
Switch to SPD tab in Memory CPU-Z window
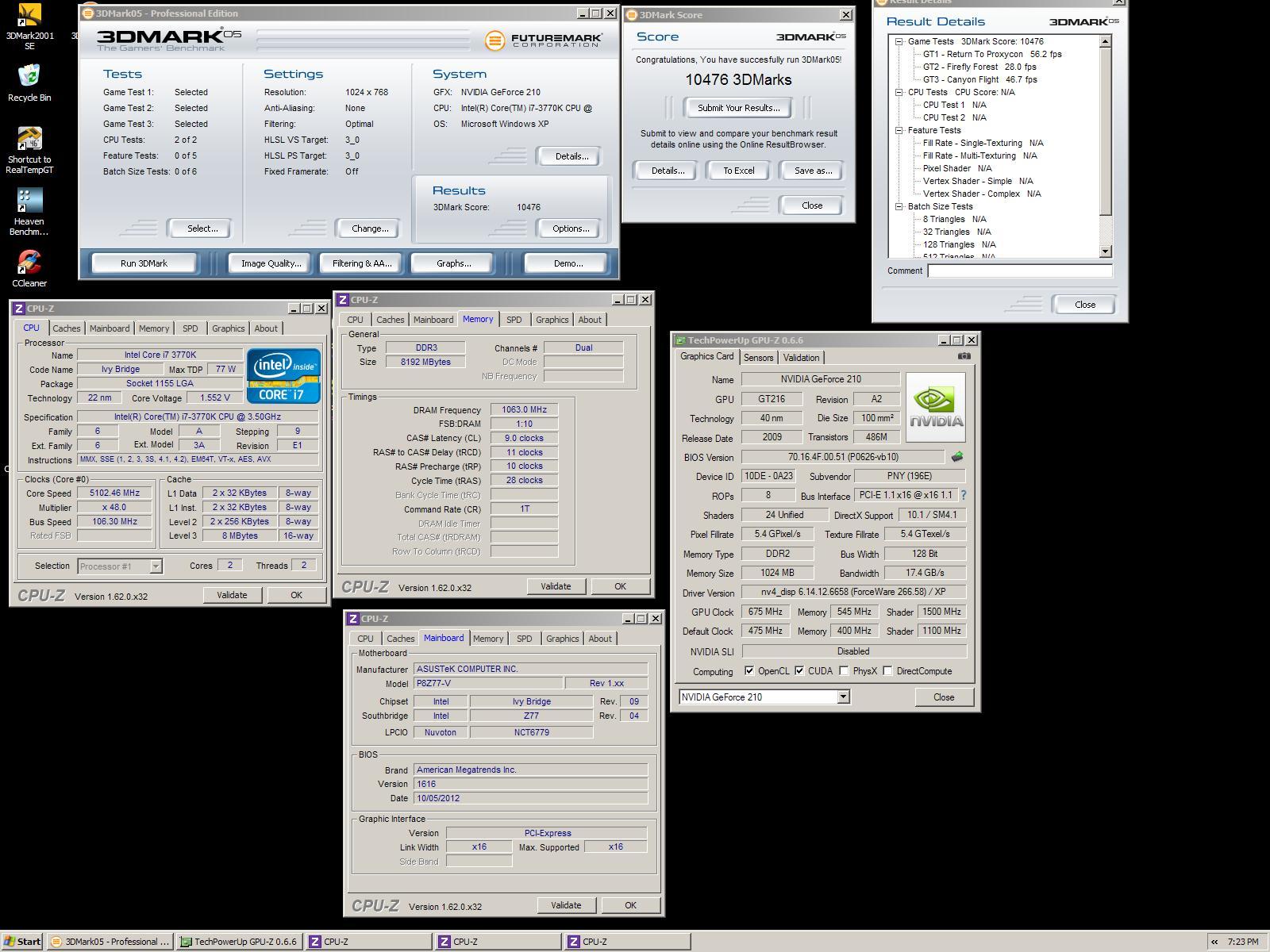[514, 320]
